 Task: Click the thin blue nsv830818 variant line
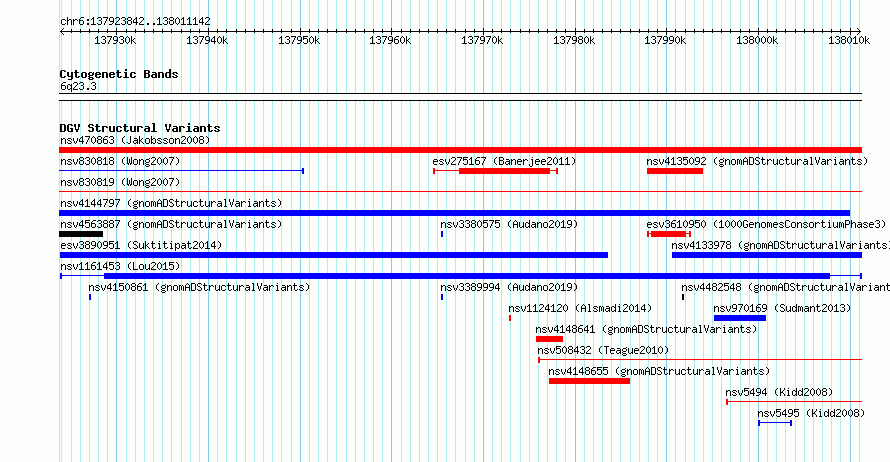coord(182,171)
